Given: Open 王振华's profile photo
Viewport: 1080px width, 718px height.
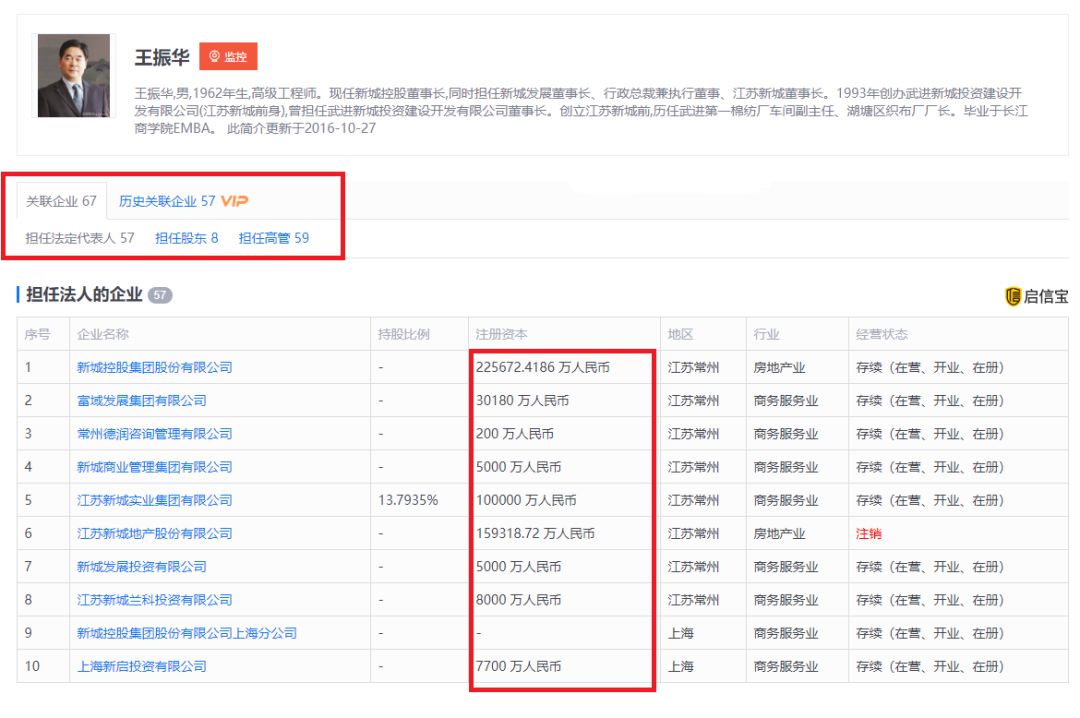Looking at the screenshot, I should pyautogui.click(x=74, y=76).
